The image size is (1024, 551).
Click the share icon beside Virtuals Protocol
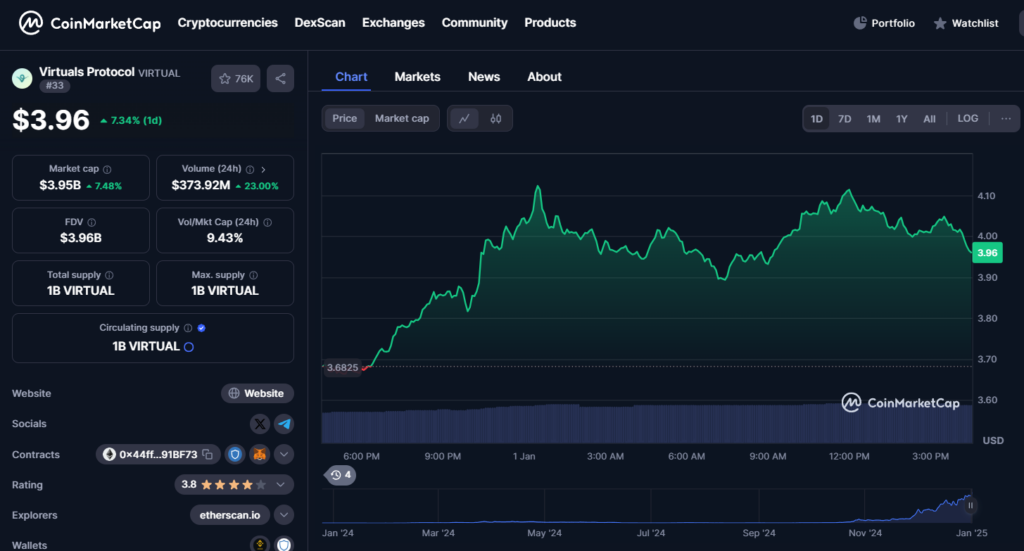tap(280, 79)
